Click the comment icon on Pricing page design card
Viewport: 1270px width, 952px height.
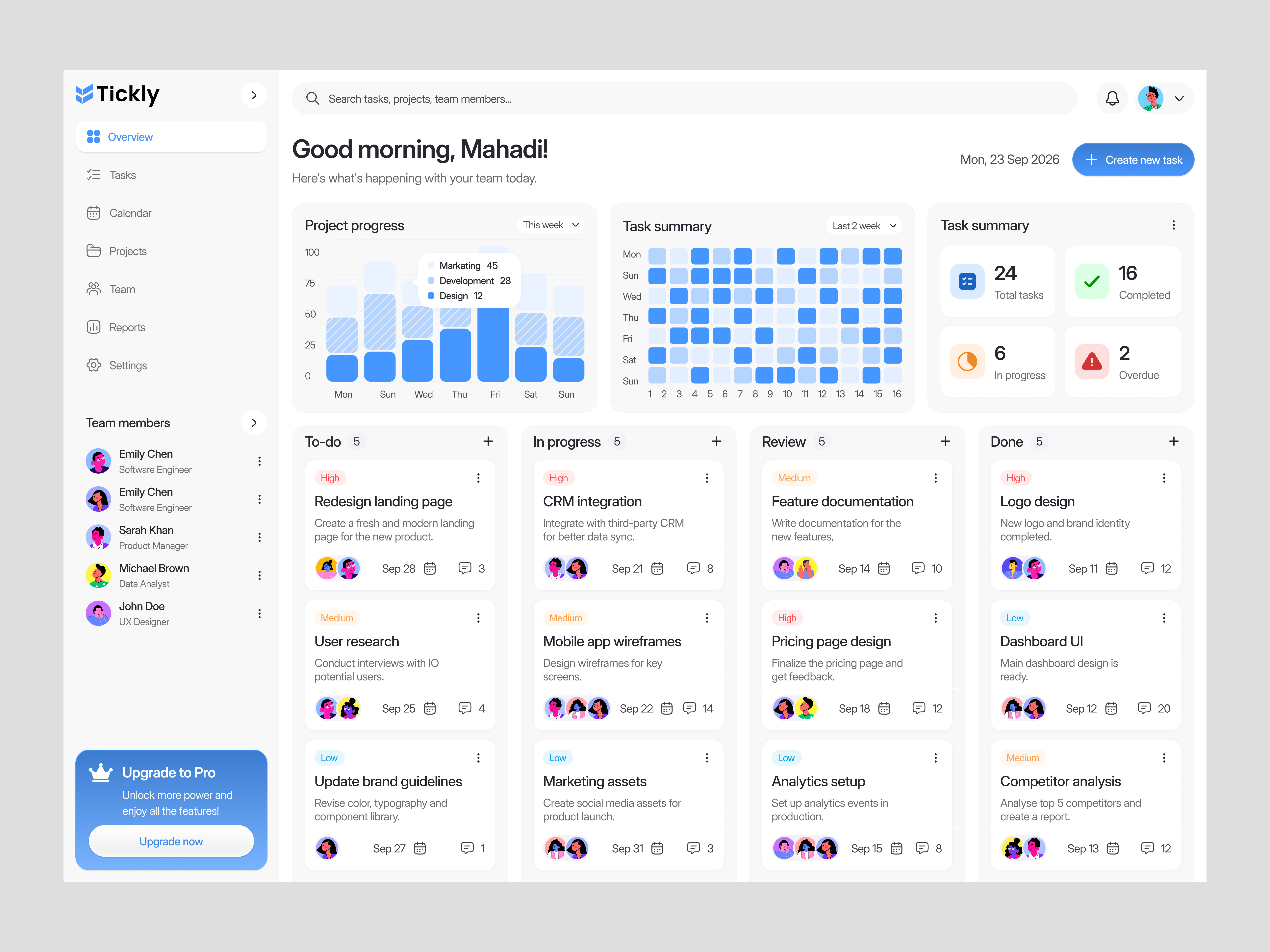pos(919,708)
